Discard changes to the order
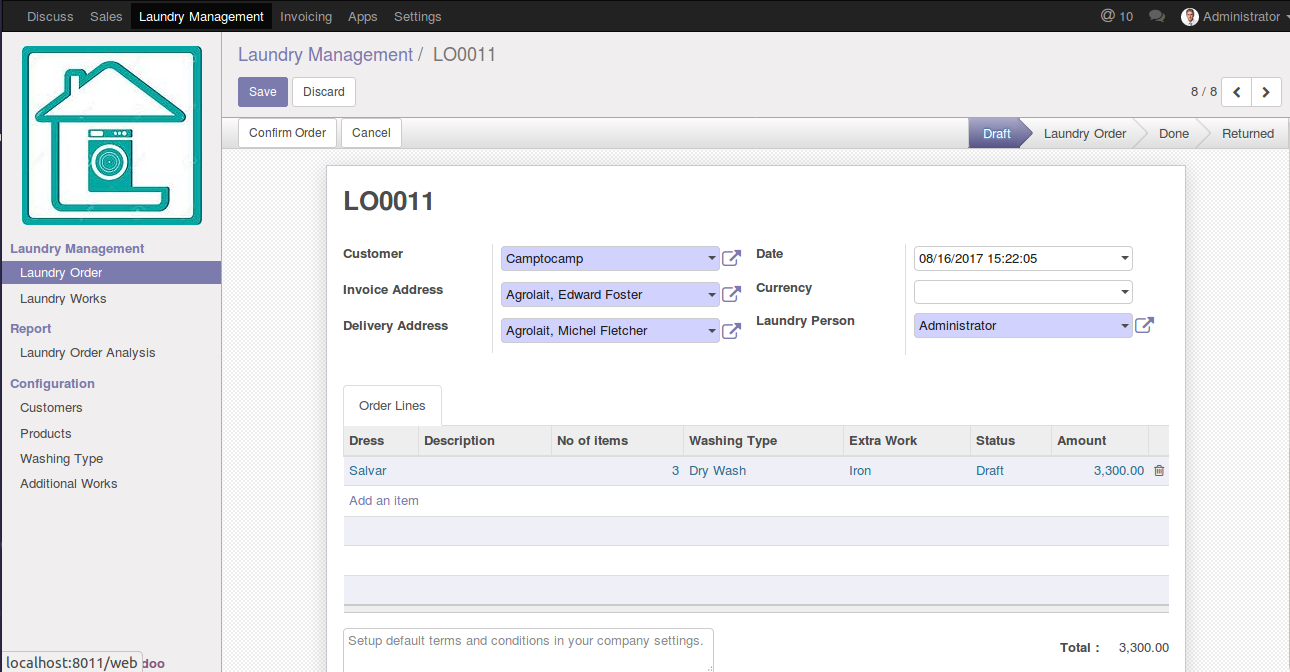Image resolution: width=1290 pixels, height=672 pixels. pyautogui.click(x=324, y=92)
